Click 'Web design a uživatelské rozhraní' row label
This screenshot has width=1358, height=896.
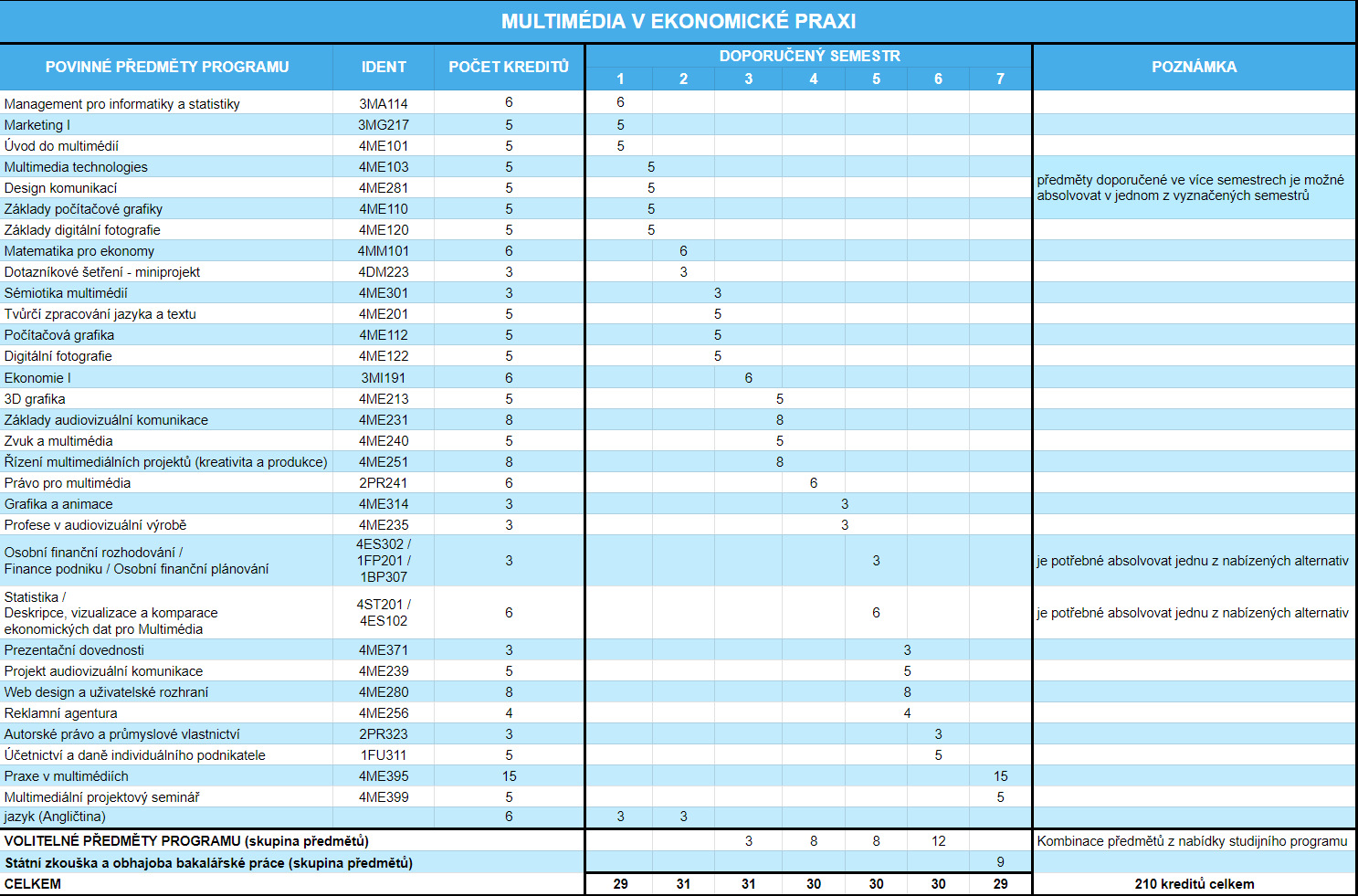[x=106, y=692]
